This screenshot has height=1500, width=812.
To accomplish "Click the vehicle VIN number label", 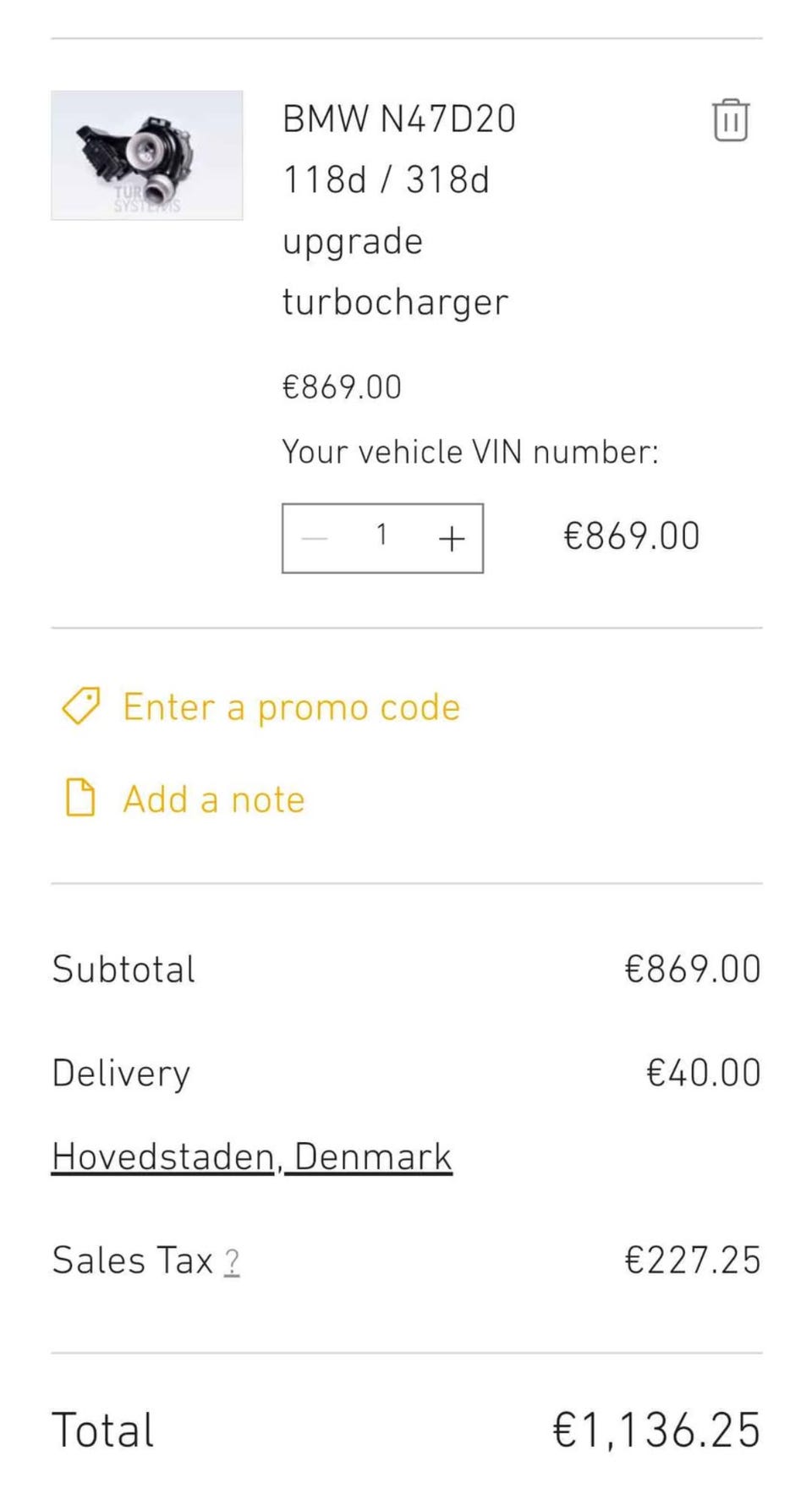I will point(469,452).
